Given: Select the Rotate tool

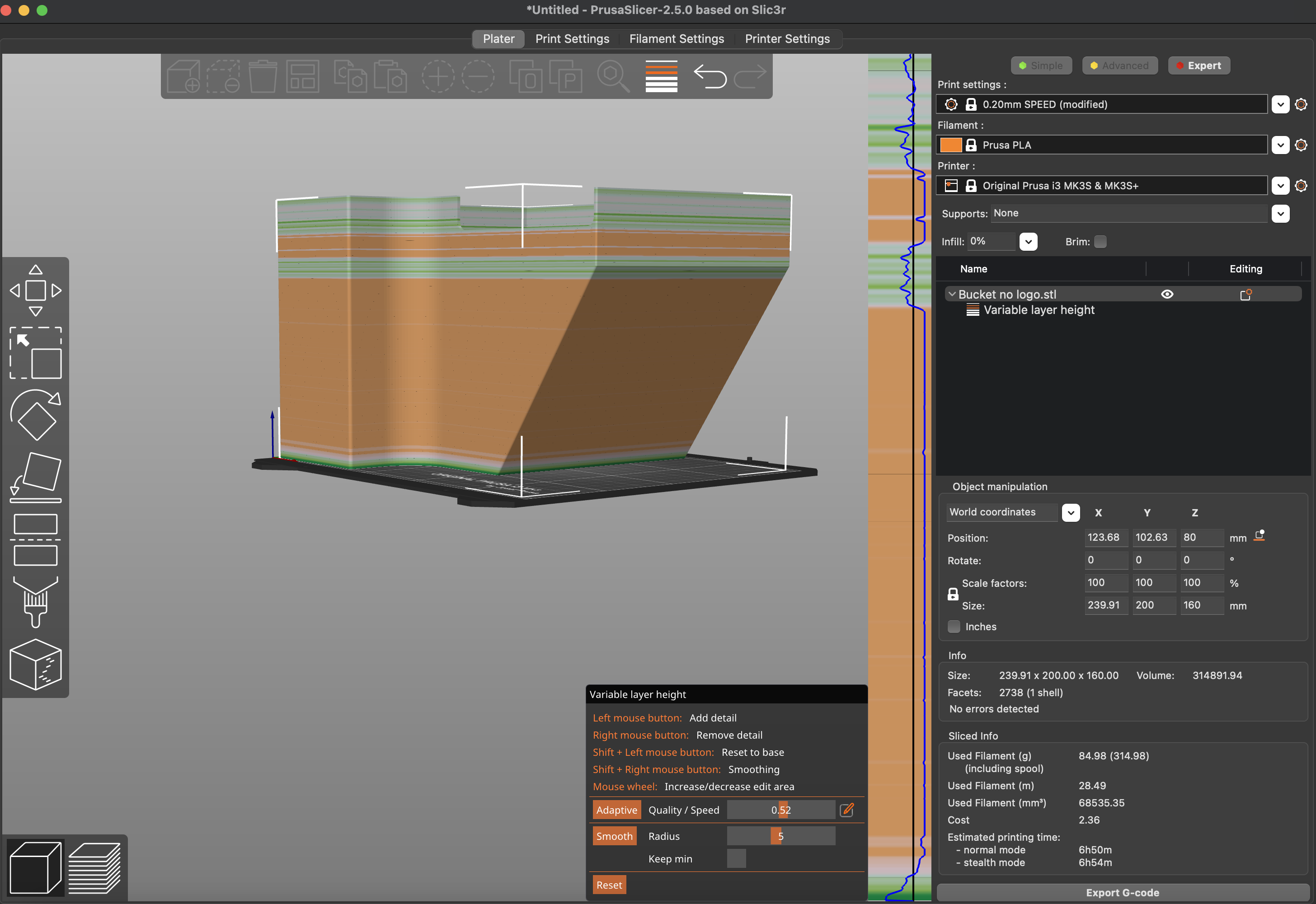Looking at the screenshot, I should (x=35, y=415).
